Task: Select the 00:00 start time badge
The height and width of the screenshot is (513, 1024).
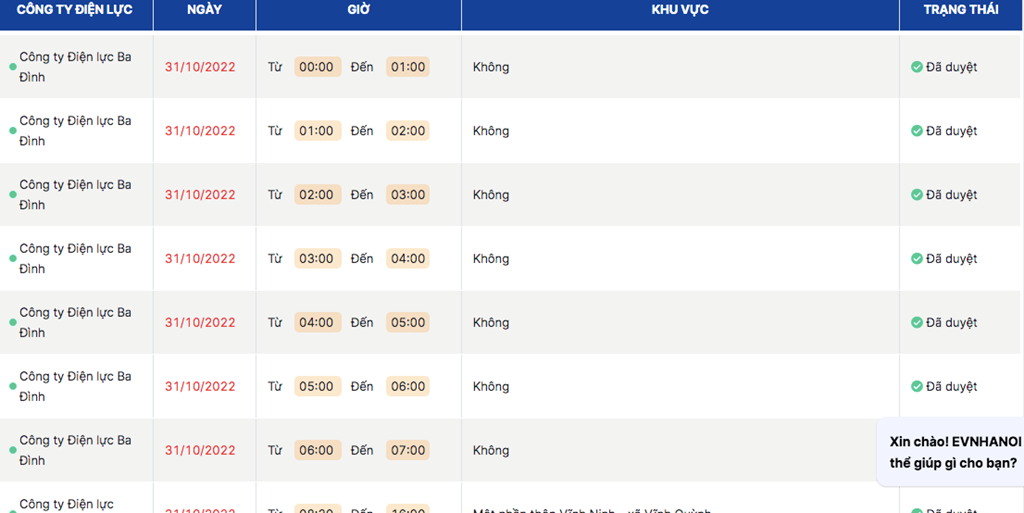Action: pyautogui.click(x=317, y=67)
